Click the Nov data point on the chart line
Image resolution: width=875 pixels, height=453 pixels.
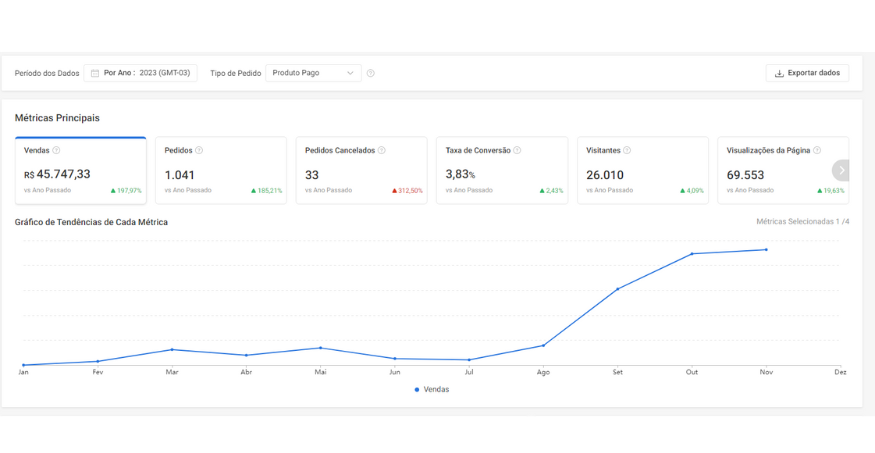click(x=766, y=249)
